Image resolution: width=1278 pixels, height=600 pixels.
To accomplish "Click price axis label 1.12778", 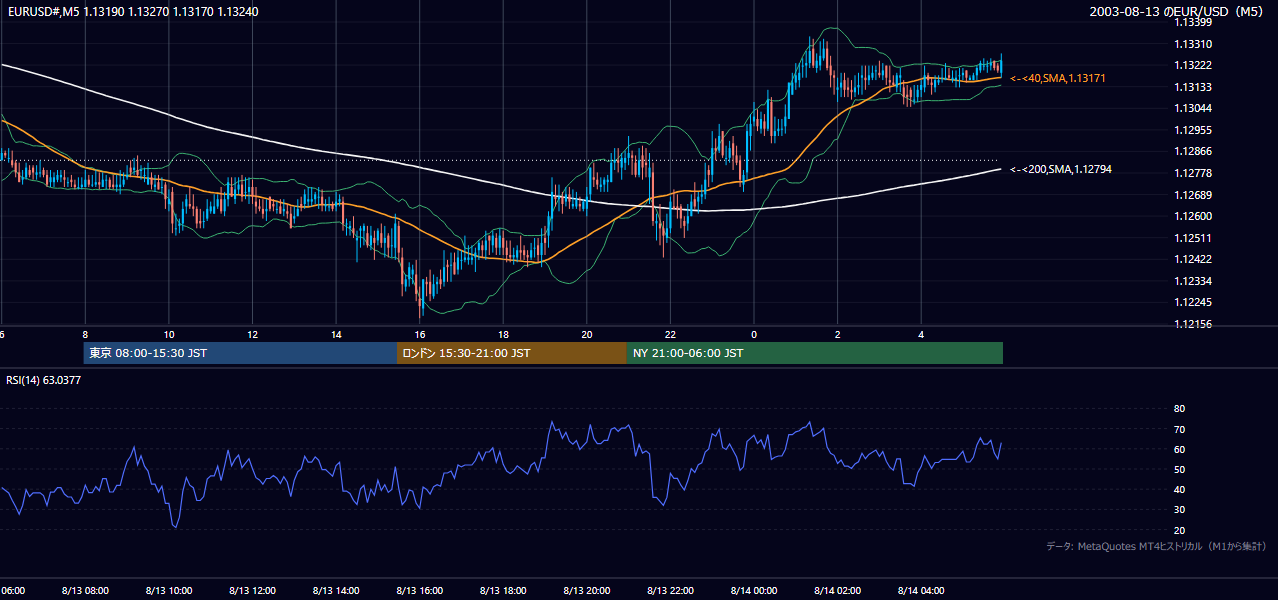I will [1193, 174].
